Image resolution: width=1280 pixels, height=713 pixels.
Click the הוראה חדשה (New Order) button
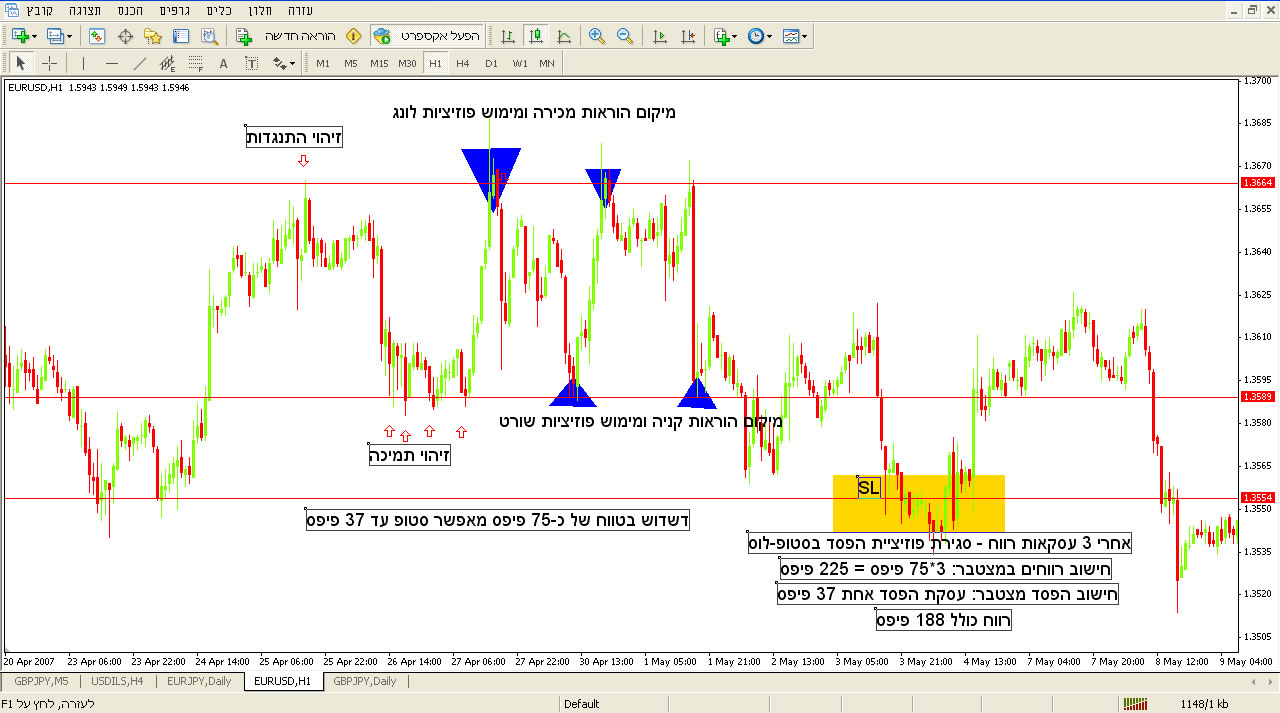pyautogui.click(x=288, y=36)
